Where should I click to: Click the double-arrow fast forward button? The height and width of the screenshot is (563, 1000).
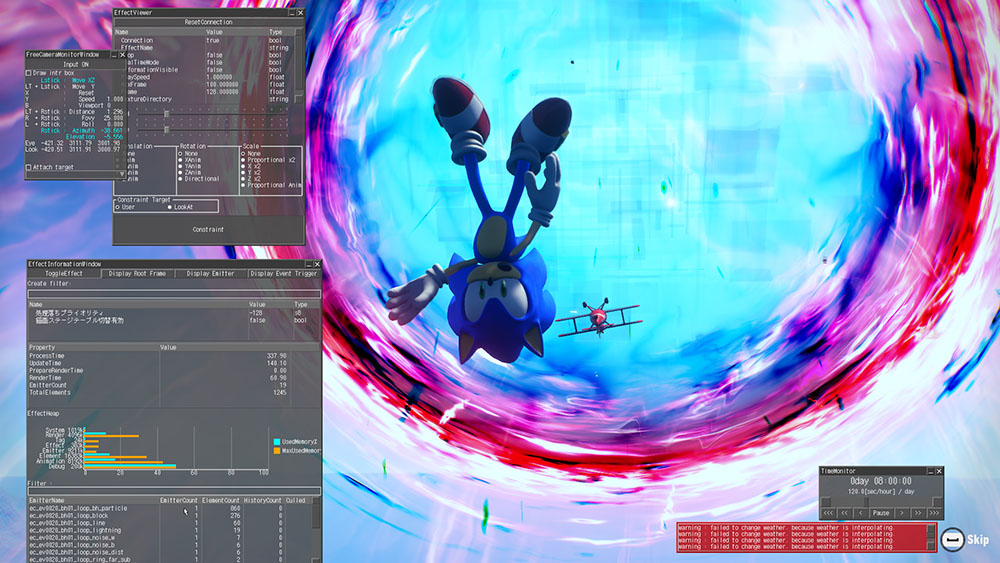click(x=917, y=513)
